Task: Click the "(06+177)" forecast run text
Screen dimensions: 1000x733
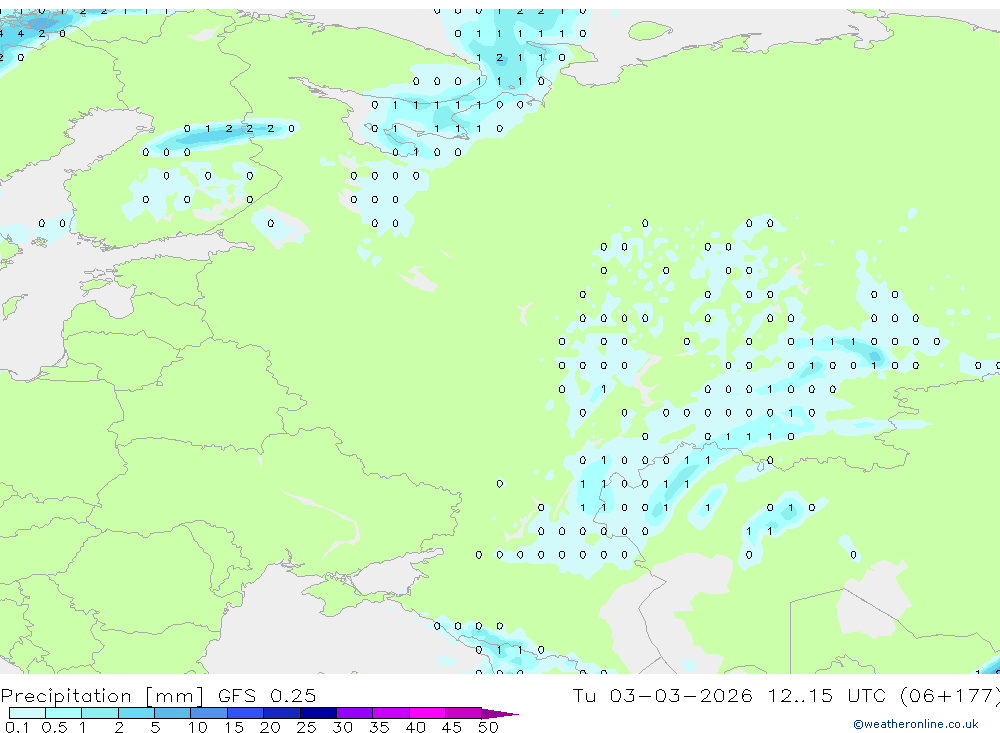Action: point(950,695)
